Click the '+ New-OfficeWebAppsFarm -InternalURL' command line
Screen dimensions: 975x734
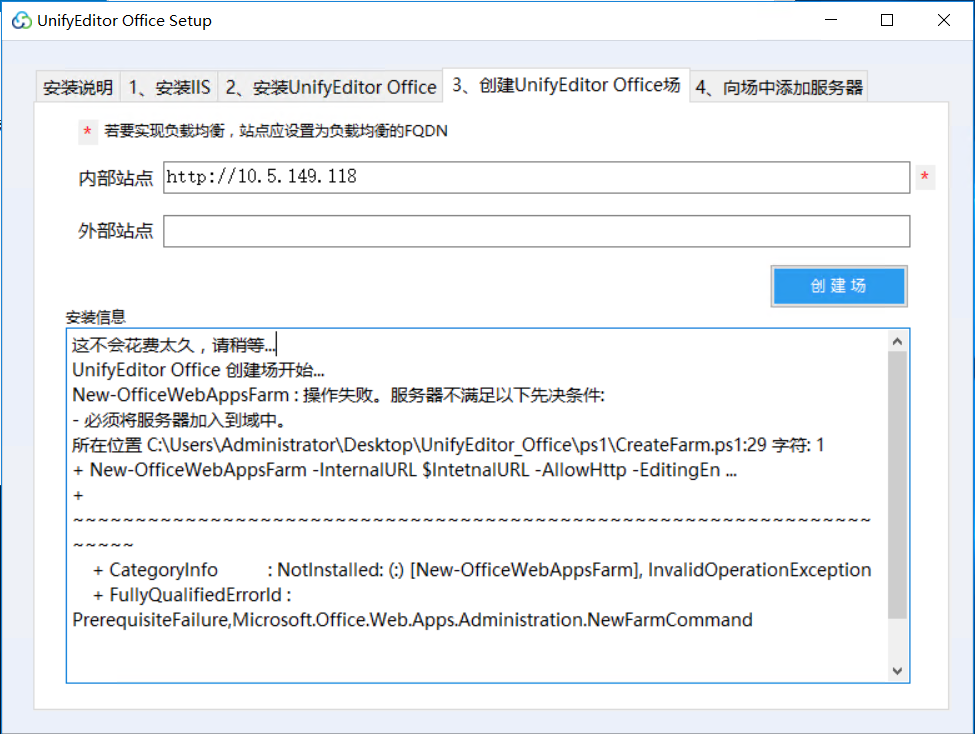pyautogui.click(x=405, y=470)
